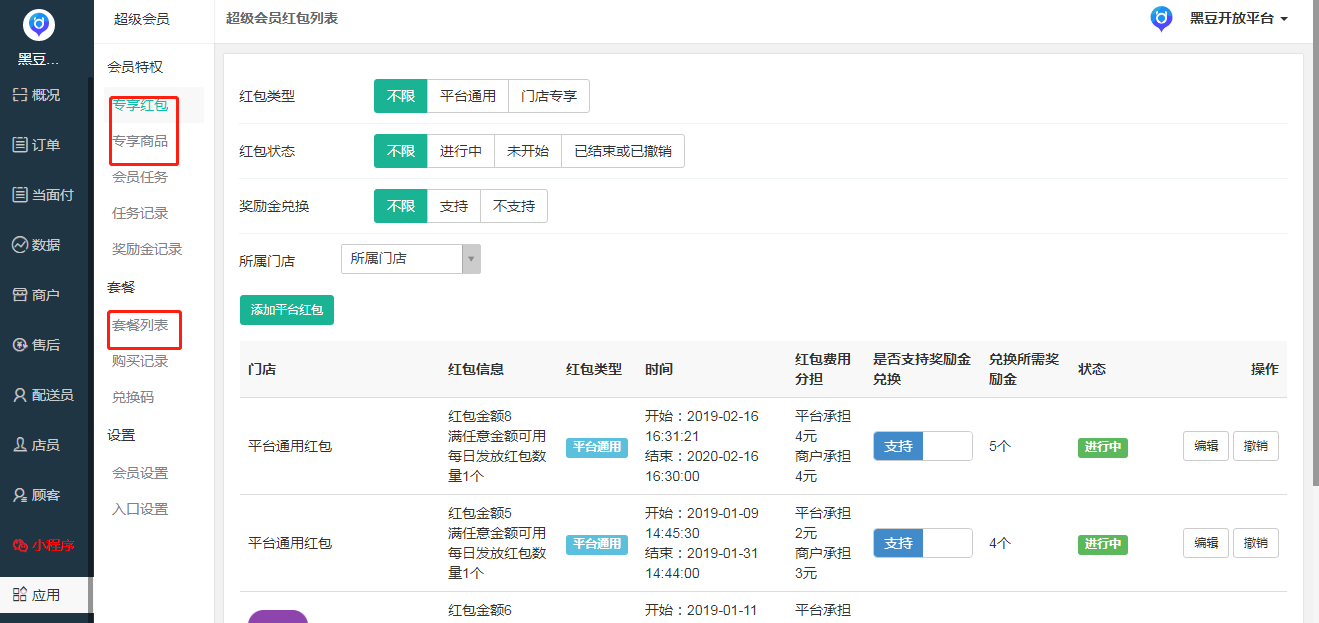Click 进行中 status badge in the 红包金额8 row
This screenshot has height=623, width=1319.
(1103, 447)
